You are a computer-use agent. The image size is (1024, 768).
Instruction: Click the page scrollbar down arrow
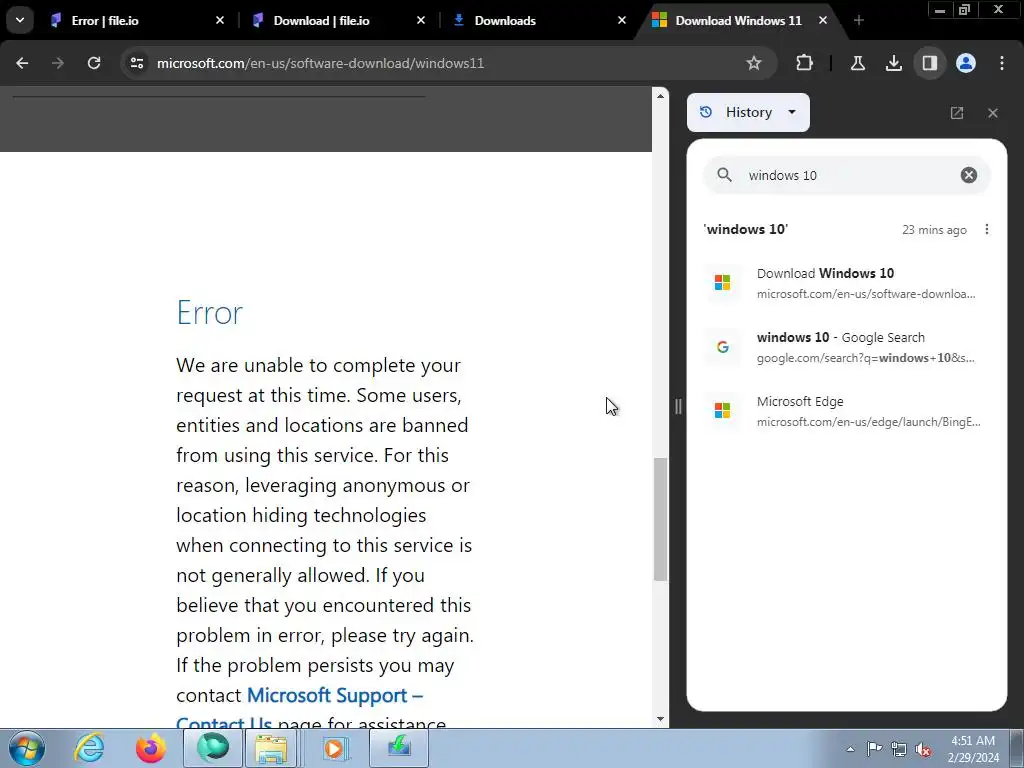click(x=660, y=719)
